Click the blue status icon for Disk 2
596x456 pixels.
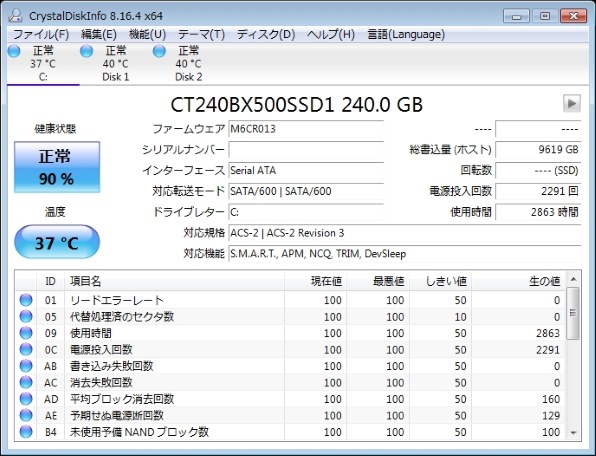pos(159,51)
